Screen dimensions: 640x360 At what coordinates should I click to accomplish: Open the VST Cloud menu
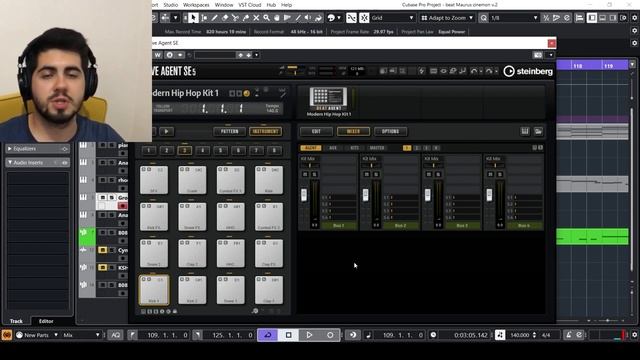(x=250, y=5)
